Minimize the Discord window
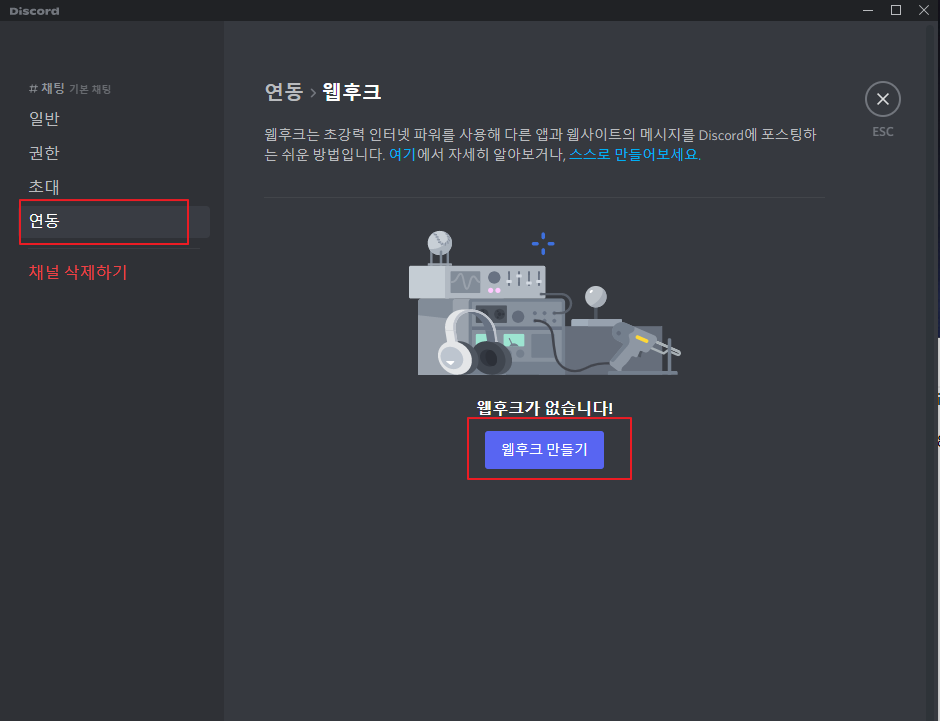Image resolution: width=940 pixels, height=721 pixels. click(867, 10)
